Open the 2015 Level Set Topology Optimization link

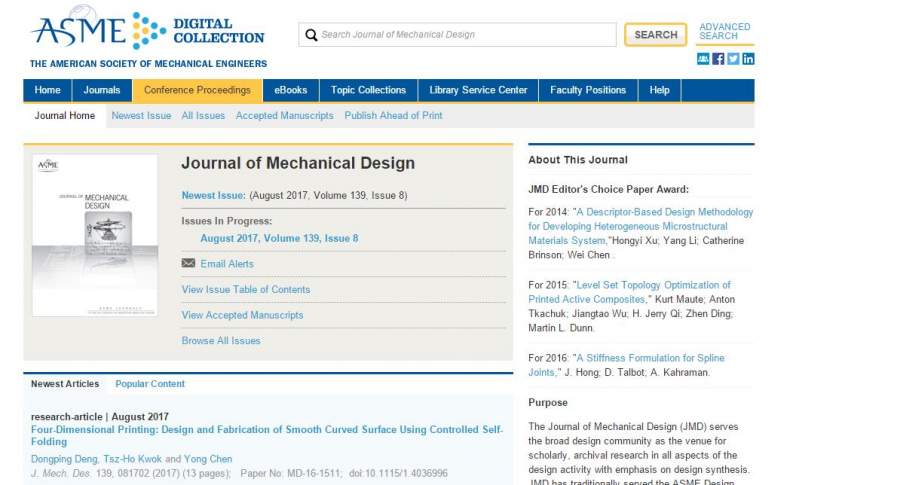tap(630, 292)
